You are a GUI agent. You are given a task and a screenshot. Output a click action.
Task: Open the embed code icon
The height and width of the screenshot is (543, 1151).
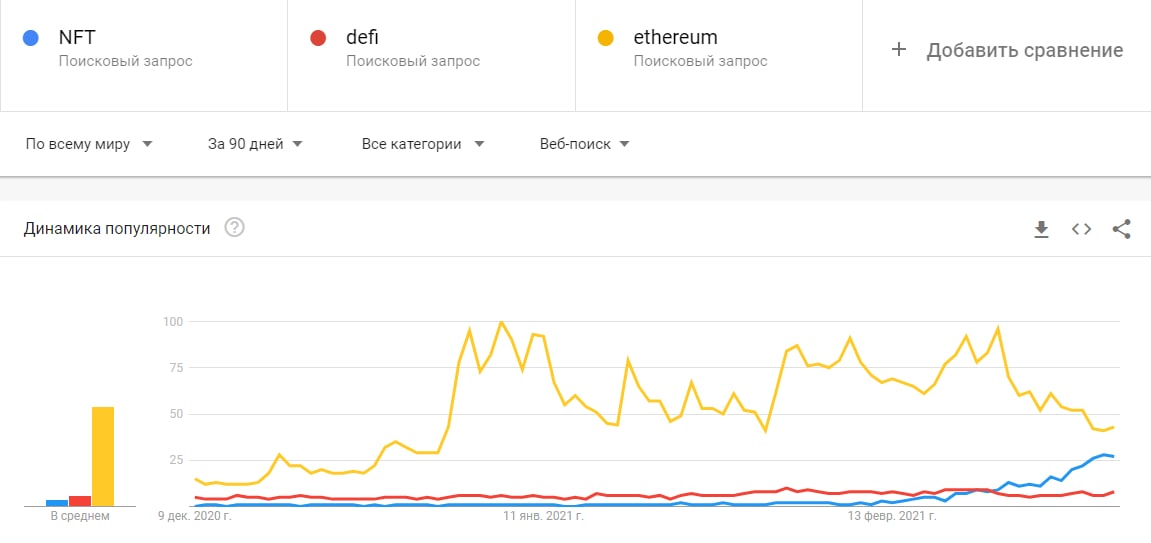pos(1081,229)
